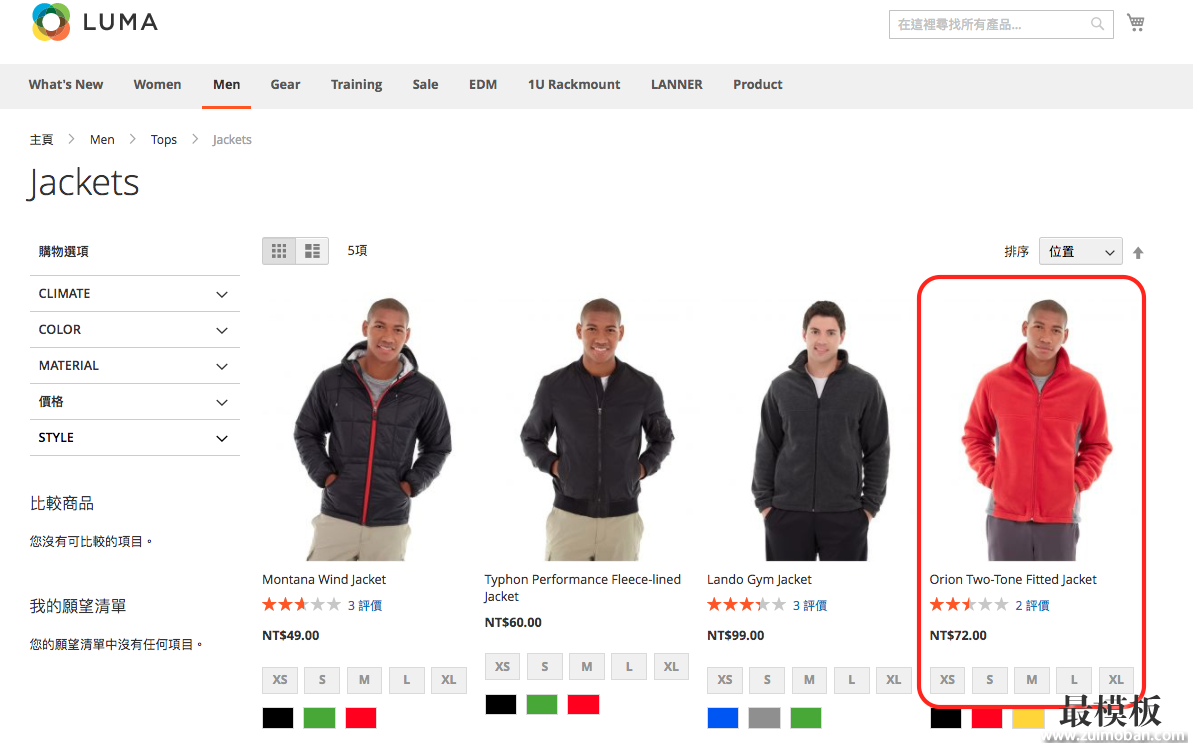The height and width of the screenshot is (748, 1193).
Task: View Lando Gym Jacket's 3 評價 reviews
Action: (x=810, y=605)
